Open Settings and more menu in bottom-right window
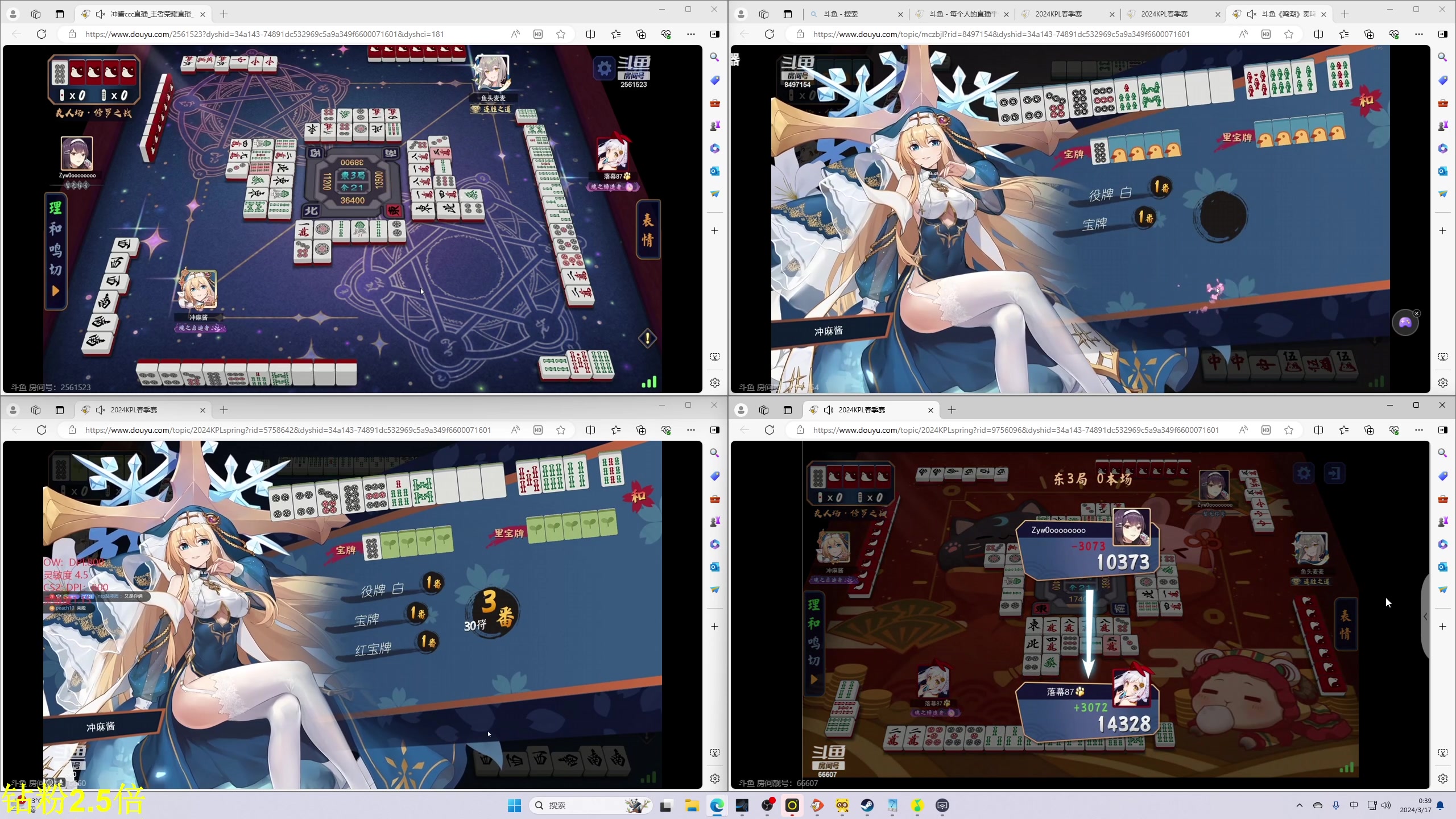This screenshot has height=819, width=1456. tap(1419, 430)
